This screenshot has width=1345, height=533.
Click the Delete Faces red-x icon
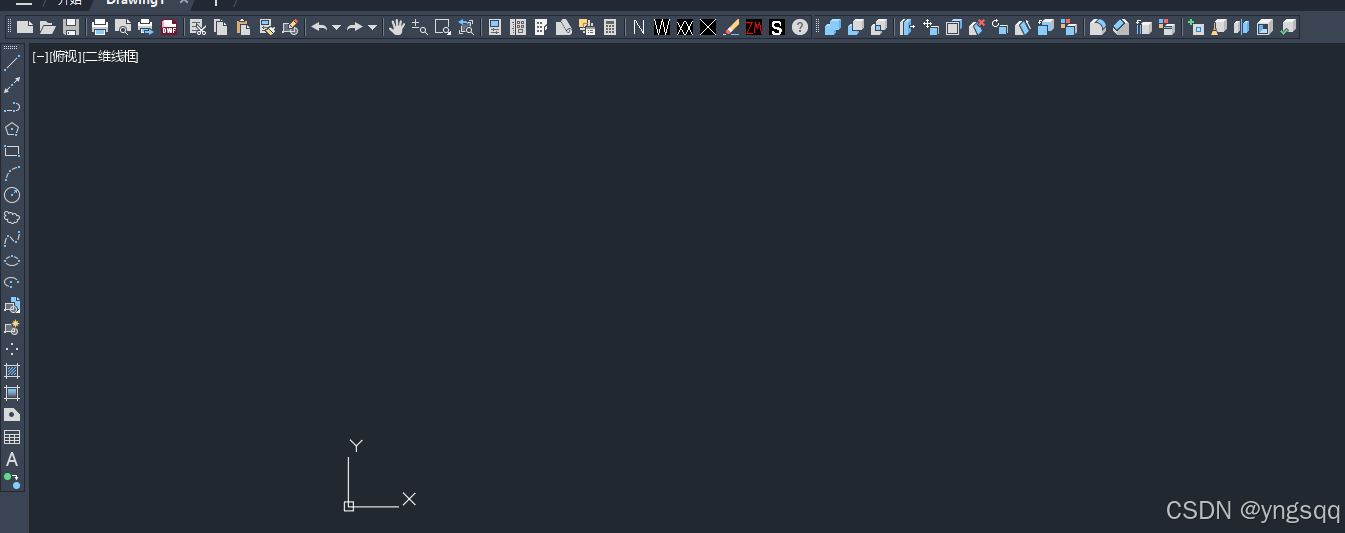click(977, 27)
